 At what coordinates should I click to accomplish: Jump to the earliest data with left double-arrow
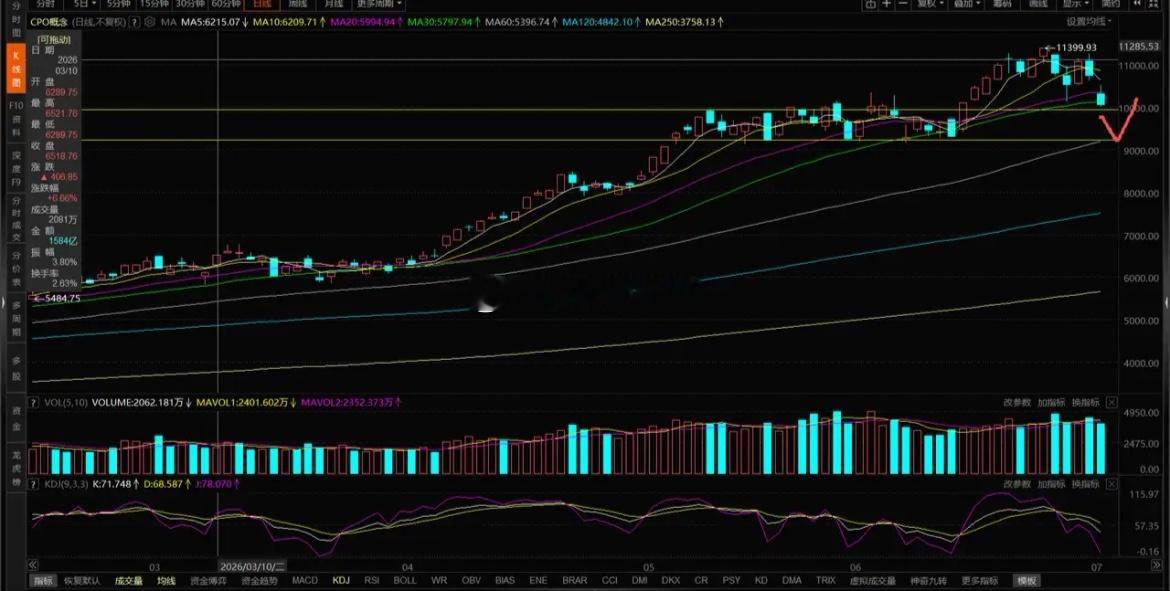(32, 566)
